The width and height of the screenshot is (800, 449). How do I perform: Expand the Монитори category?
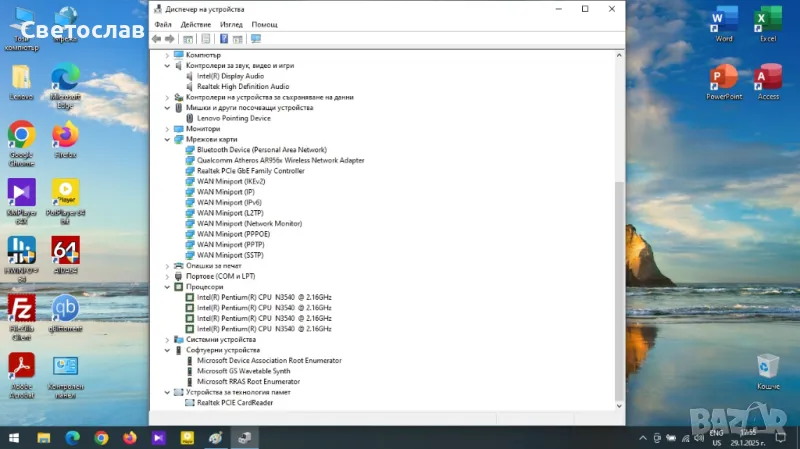[x=167, y=129]
